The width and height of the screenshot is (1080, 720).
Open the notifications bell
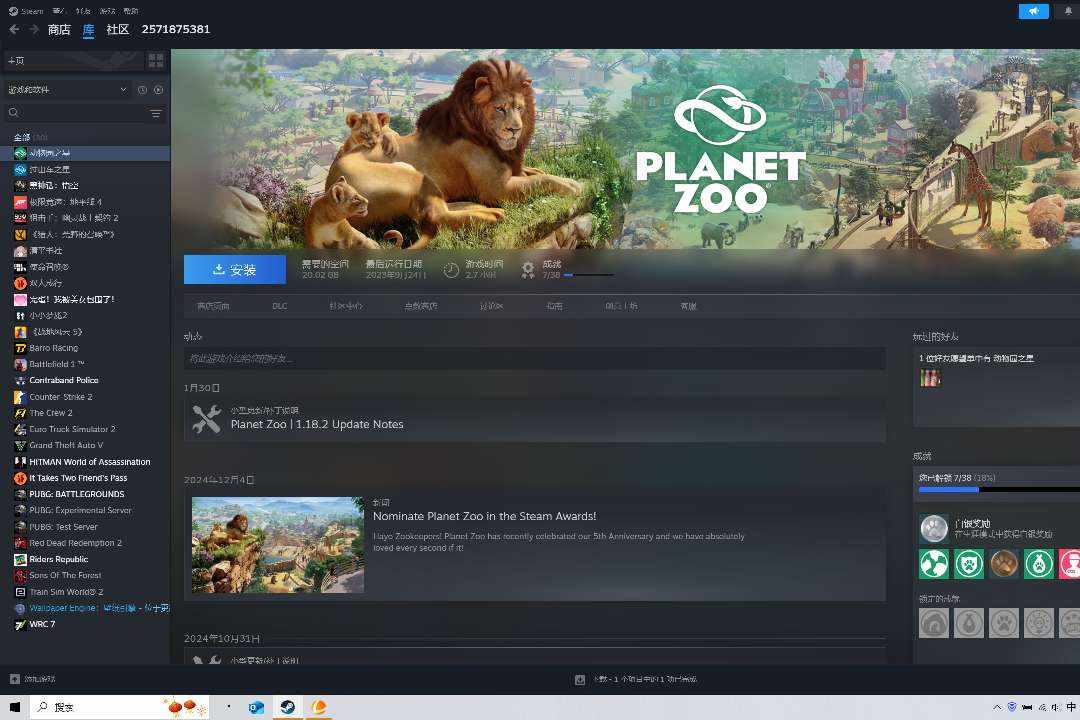1068,11
